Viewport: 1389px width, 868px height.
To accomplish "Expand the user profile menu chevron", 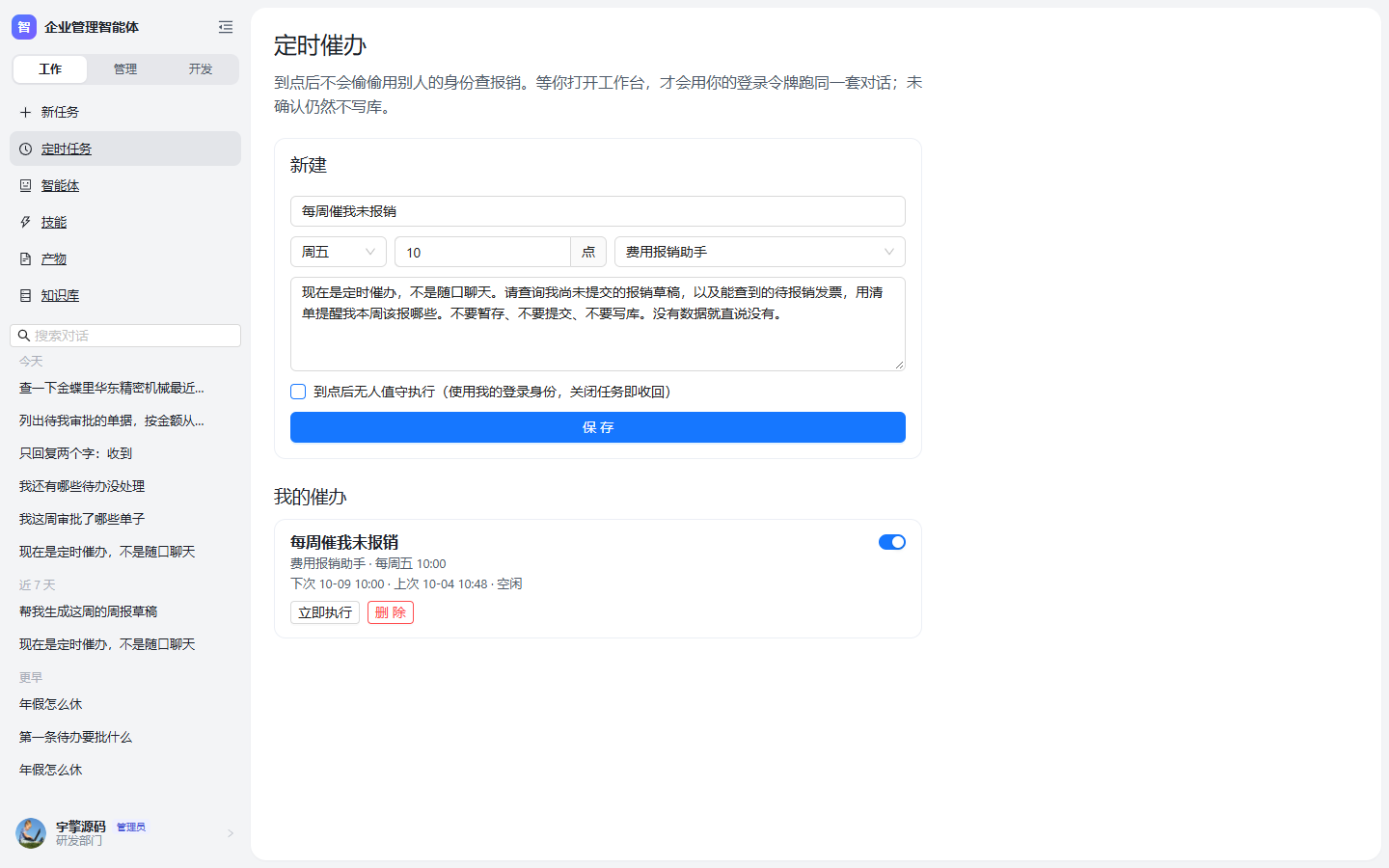I will (x=231, y=833).
